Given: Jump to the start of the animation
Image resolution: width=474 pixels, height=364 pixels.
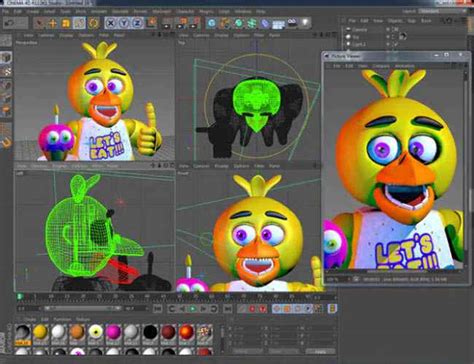Looking at the screenshot, I should point(159,309).
